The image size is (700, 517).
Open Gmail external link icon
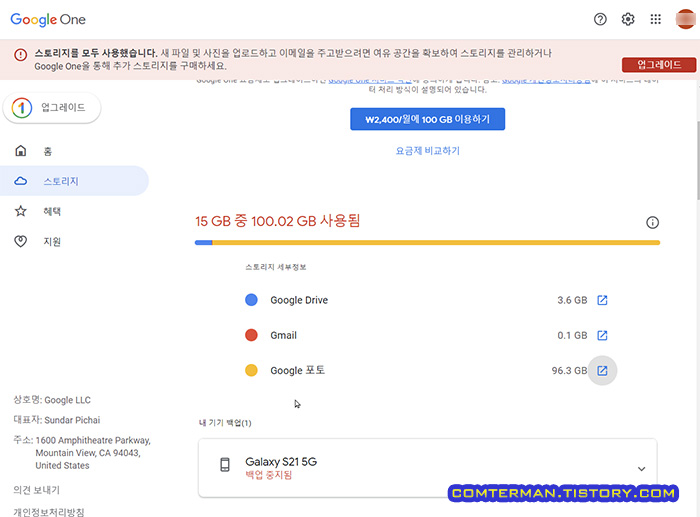click(x=602, y=335)
